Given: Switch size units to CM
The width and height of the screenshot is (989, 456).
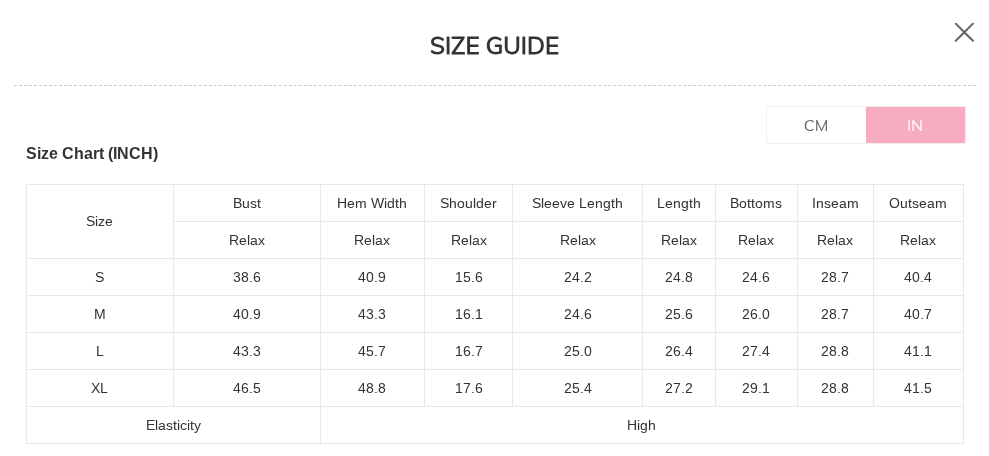Looking at the screenshot, I should [816, 125].
